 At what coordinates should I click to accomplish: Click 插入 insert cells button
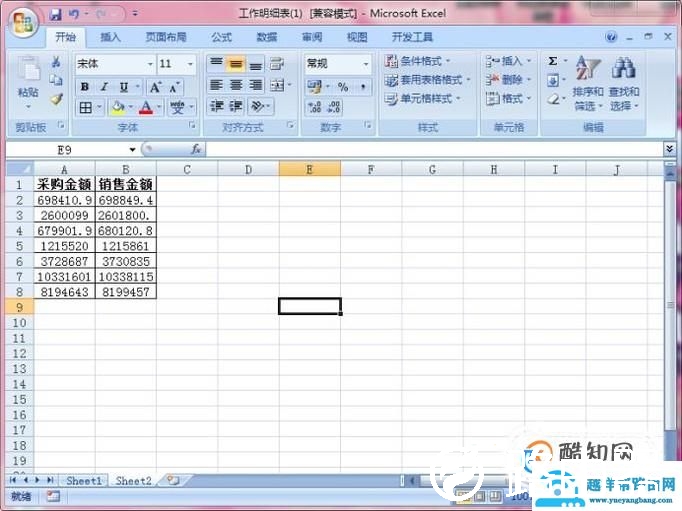pos(508,61)
